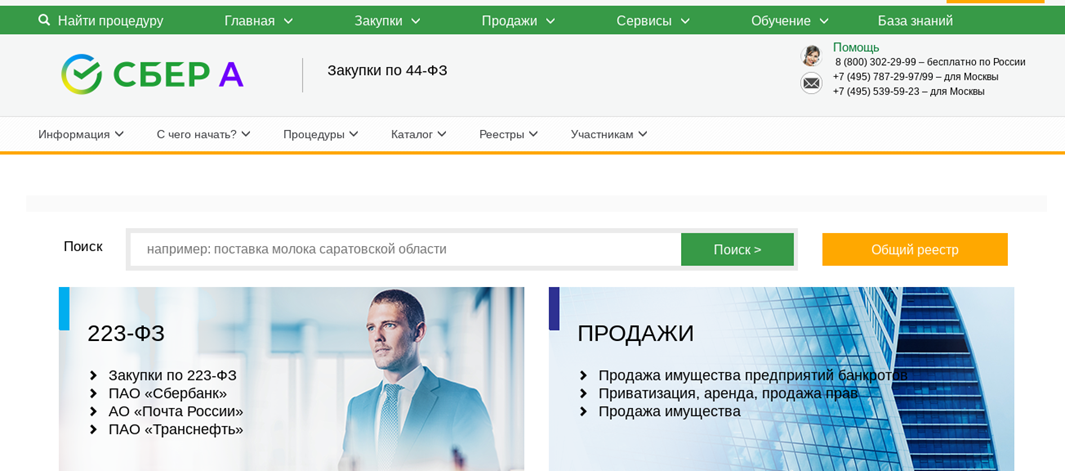Click the +7 (495) 539-59-23 phone number
The height and width of the screenshot is (471, 1065).
tap(876, 91)
